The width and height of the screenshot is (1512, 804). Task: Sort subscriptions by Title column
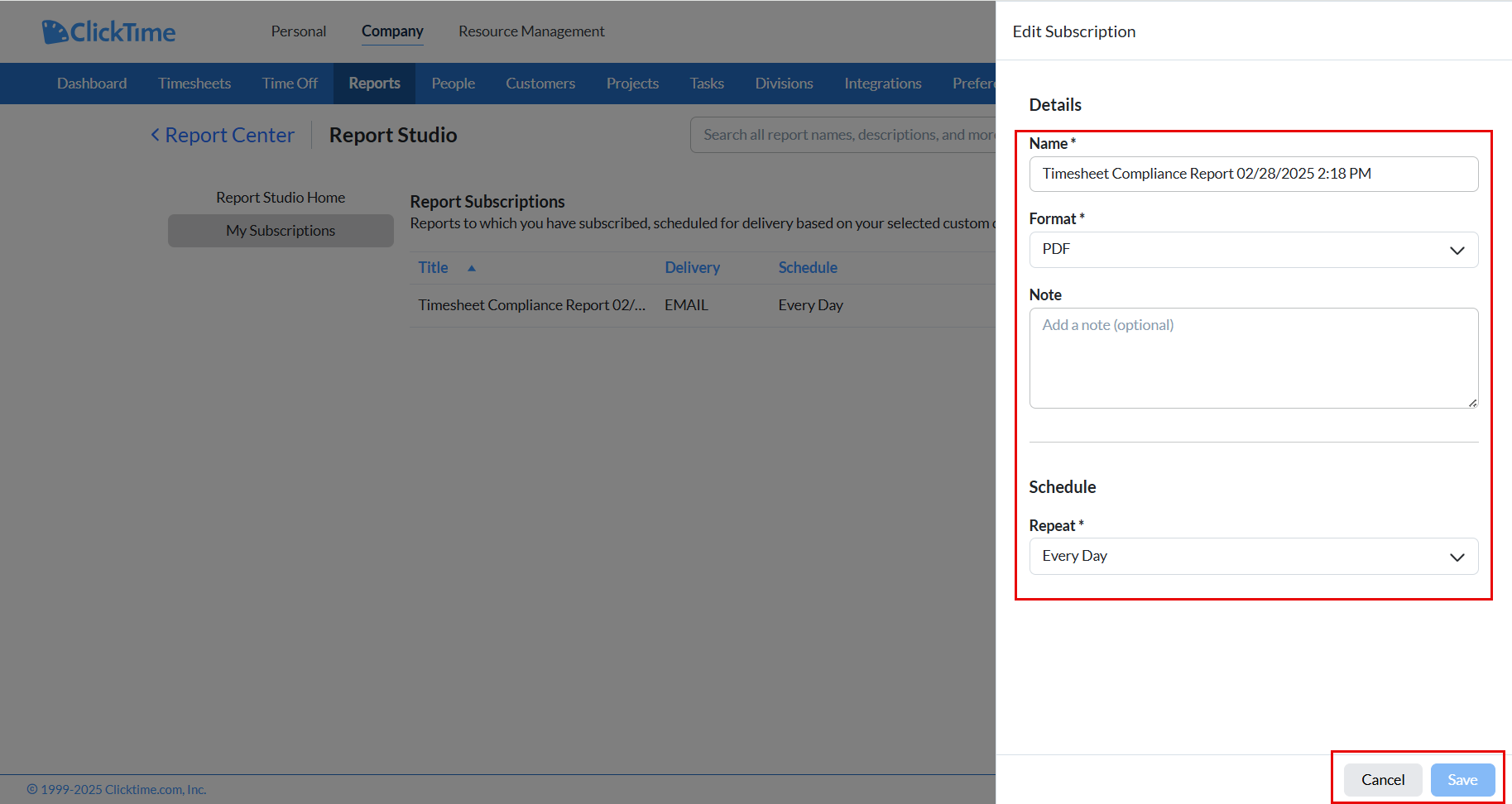433,268
